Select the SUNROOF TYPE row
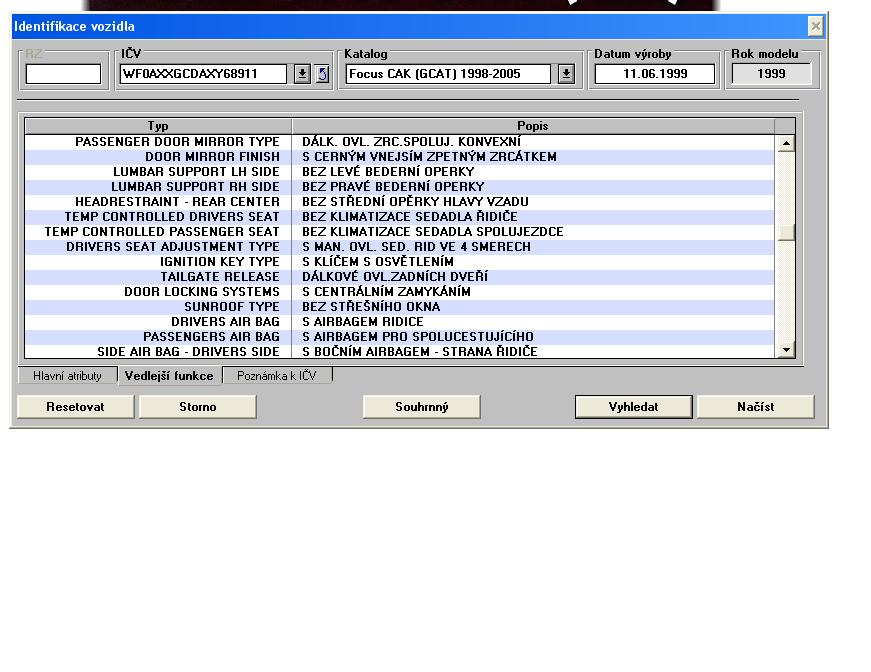The height and width of the screenshot is (672, 871). pos(400,307)
